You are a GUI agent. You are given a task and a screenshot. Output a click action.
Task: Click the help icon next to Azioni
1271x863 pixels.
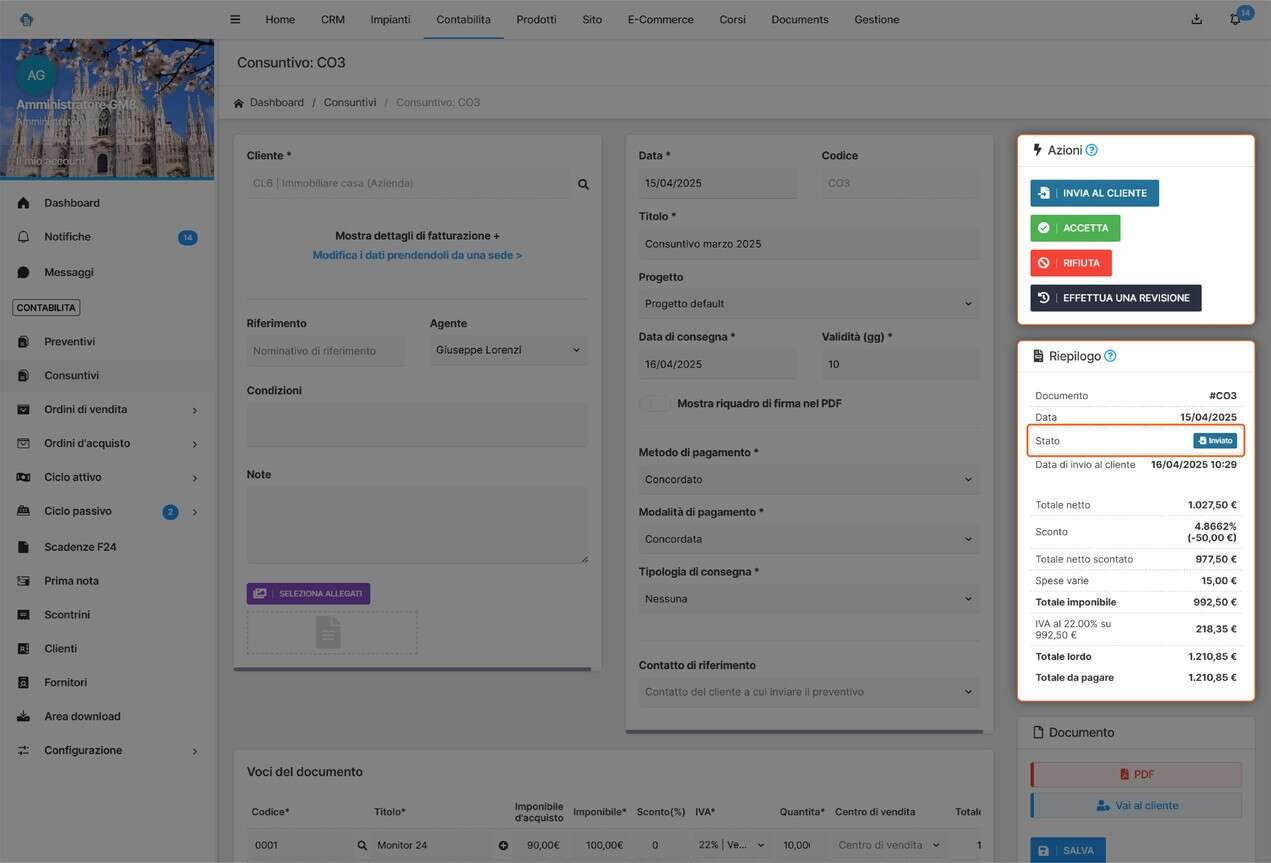coord(1091,150)
